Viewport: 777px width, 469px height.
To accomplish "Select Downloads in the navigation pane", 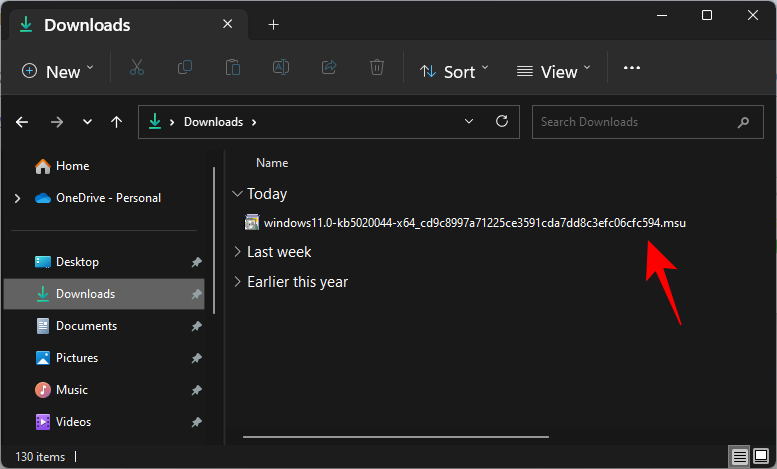I will 104,294.
